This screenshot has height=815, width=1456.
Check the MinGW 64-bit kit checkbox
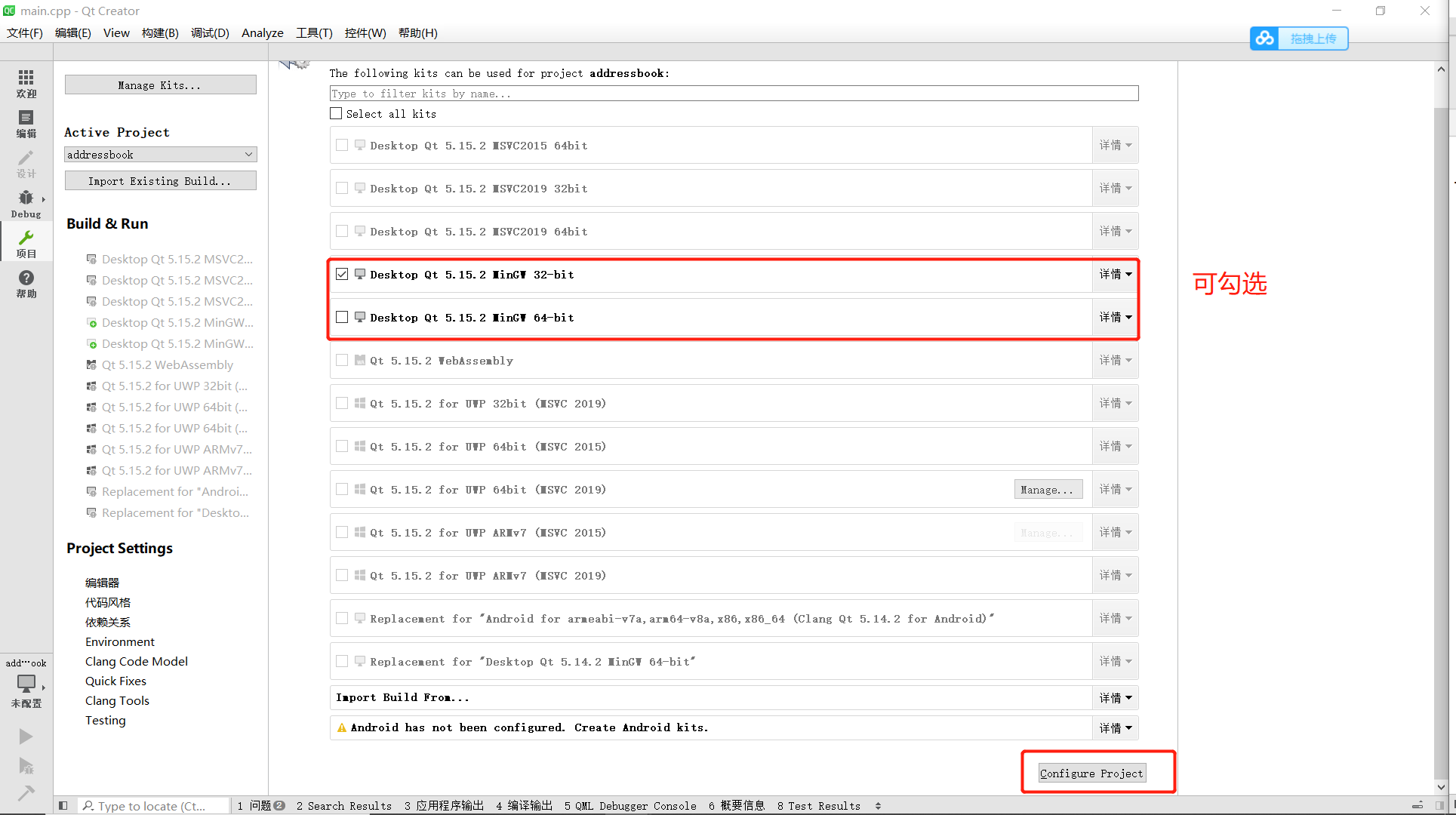click(x=342, y=317)
